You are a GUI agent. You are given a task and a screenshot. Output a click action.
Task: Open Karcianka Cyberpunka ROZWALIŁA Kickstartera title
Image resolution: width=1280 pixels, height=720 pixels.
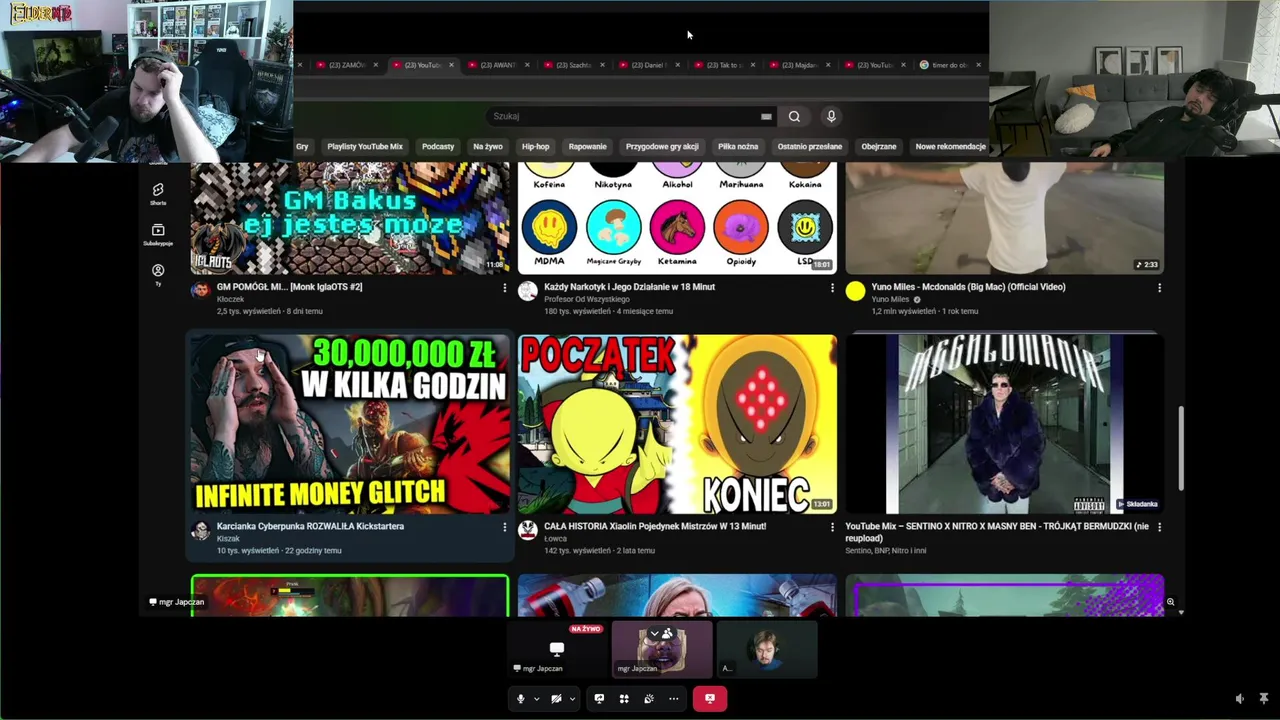click(x=310, y=526)
